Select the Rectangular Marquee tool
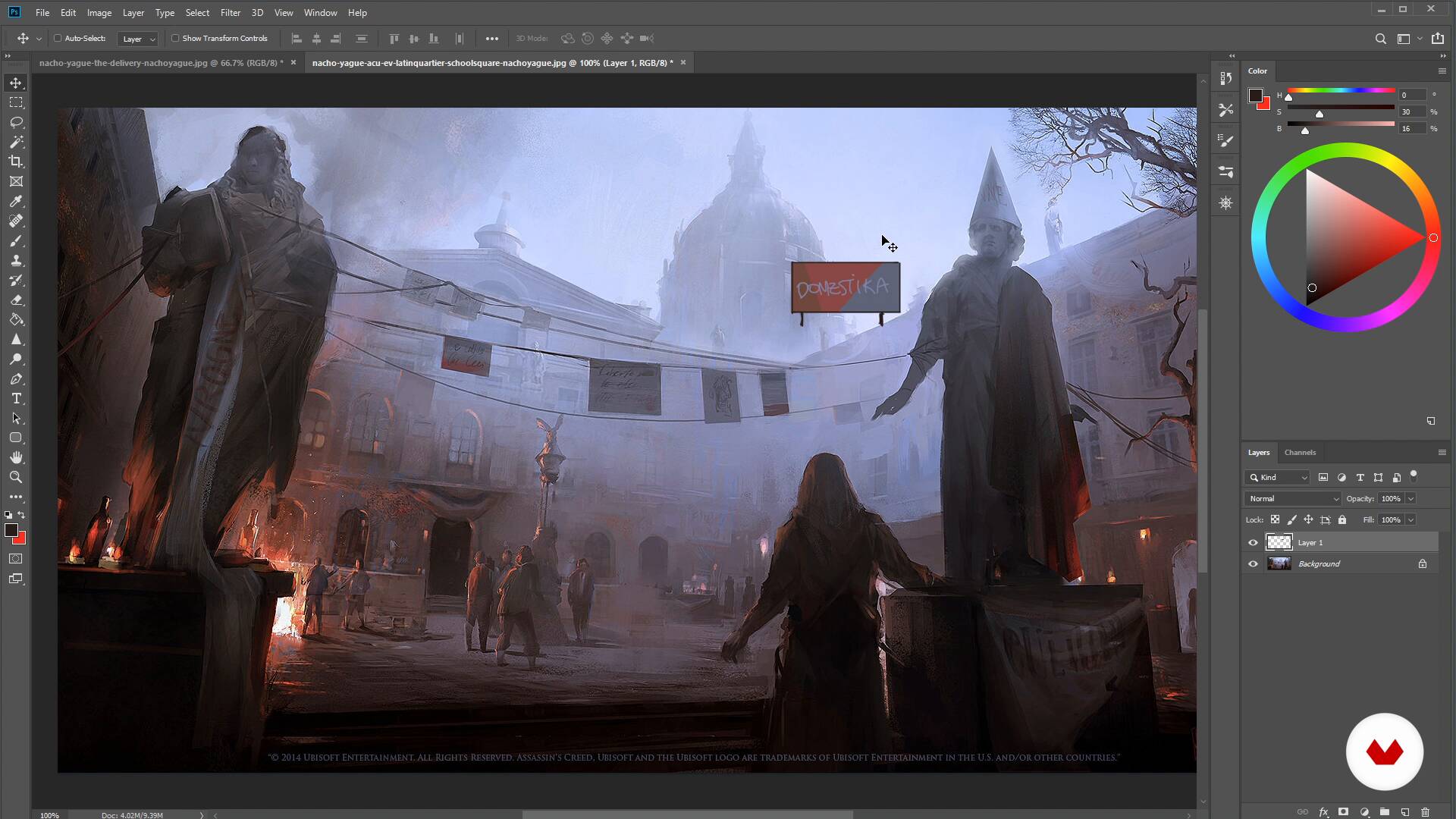The image size is (1456, 819). [16, 102]
